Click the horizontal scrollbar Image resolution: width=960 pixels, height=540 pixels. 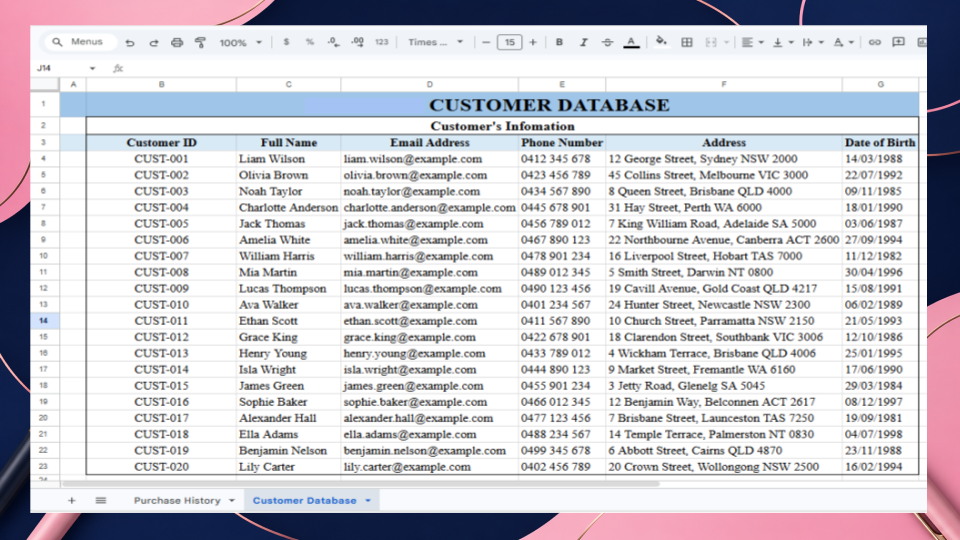click(x=361, y=484)
